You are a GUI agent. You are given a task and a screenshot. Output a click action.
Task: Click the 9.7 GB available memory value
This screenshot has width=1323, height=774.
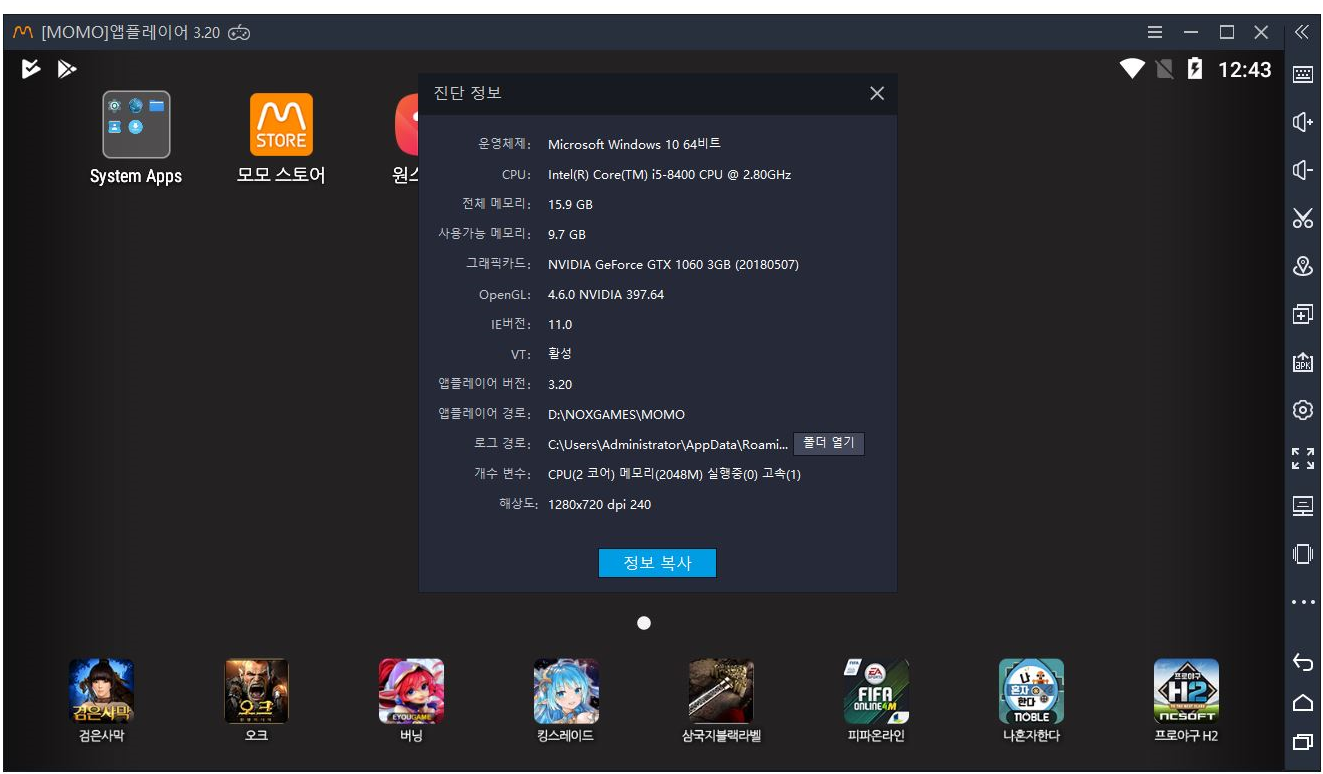click(567, 234)
